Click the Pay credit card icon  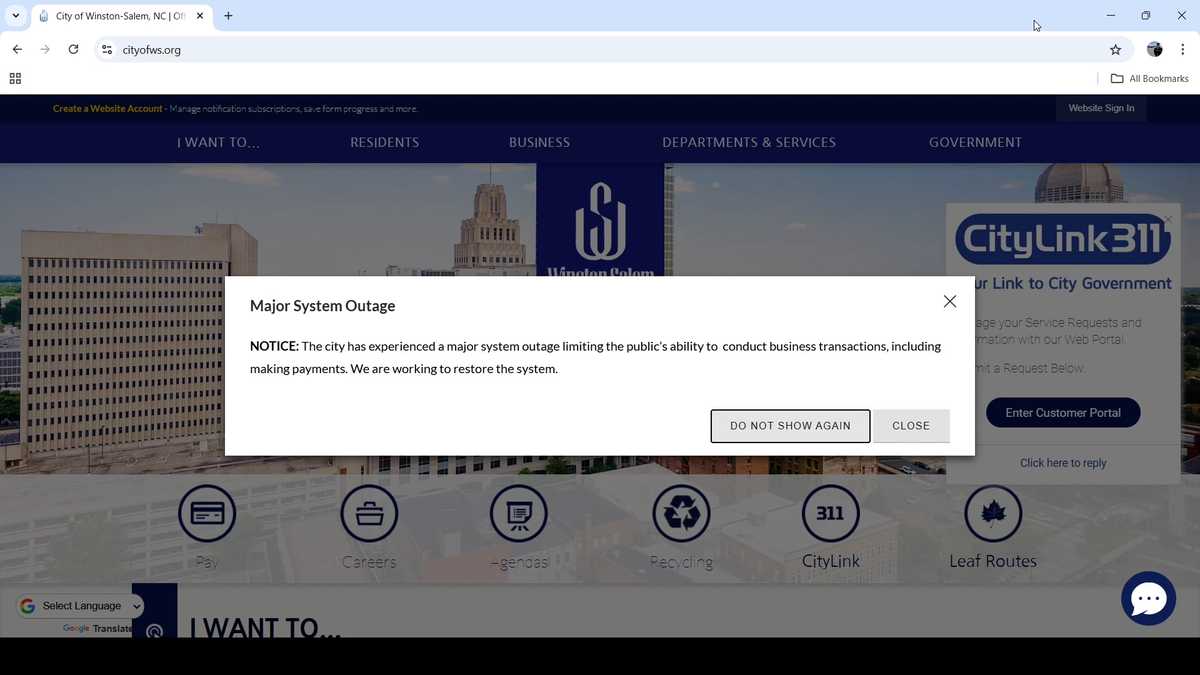pos(207,513)
